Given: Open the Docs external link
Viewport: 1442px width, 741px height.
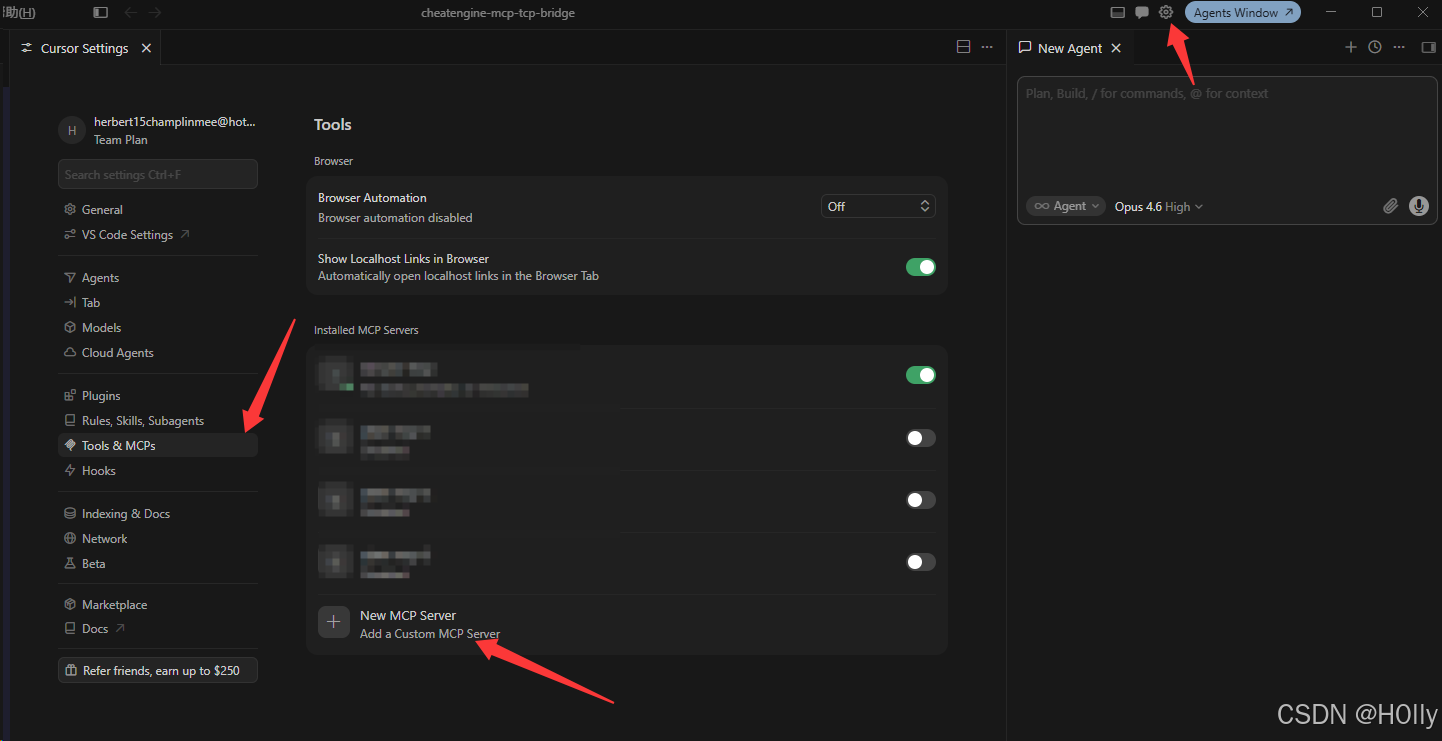Looking at the screenshot, I should (158, 629).
